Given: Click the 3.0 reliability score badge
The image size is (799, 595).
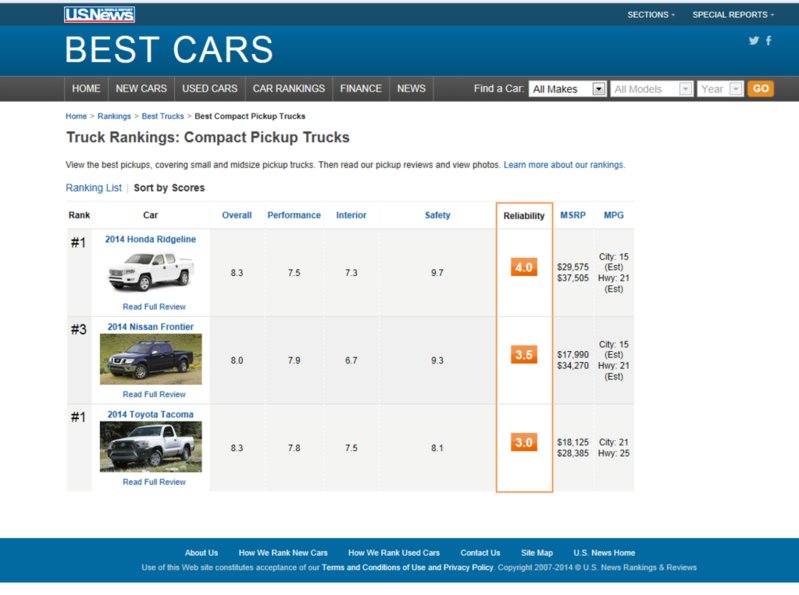Looking at the screenshot, I should pos(524,443).
